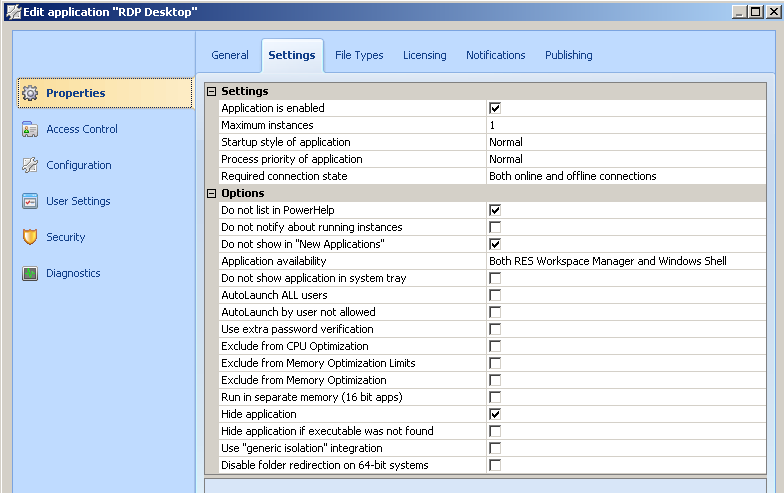
Task: Click the User Settings icon
Action: pos(30,201)
